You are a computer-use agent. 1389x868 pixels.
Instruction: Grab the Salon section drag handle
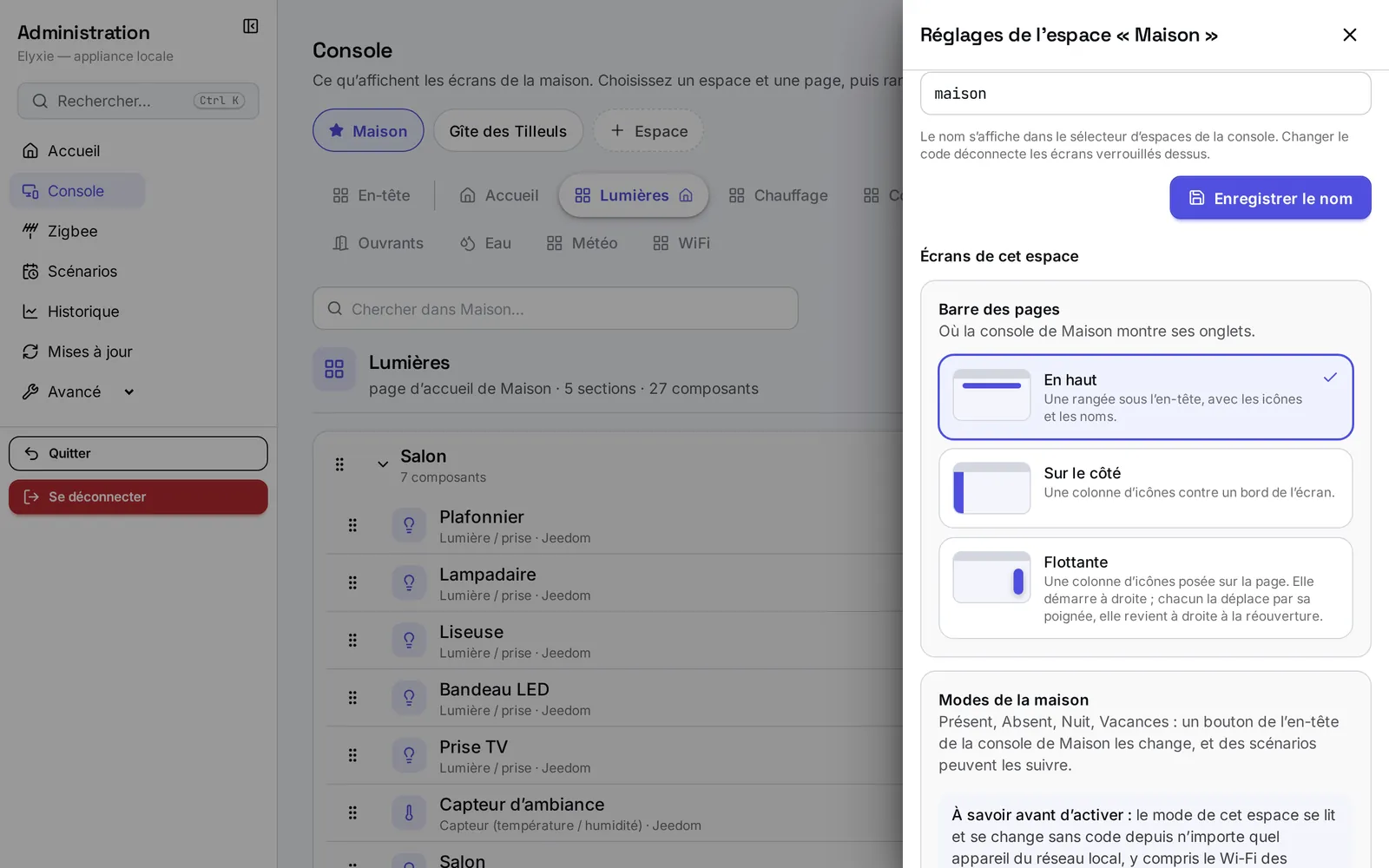pos(339,464)
